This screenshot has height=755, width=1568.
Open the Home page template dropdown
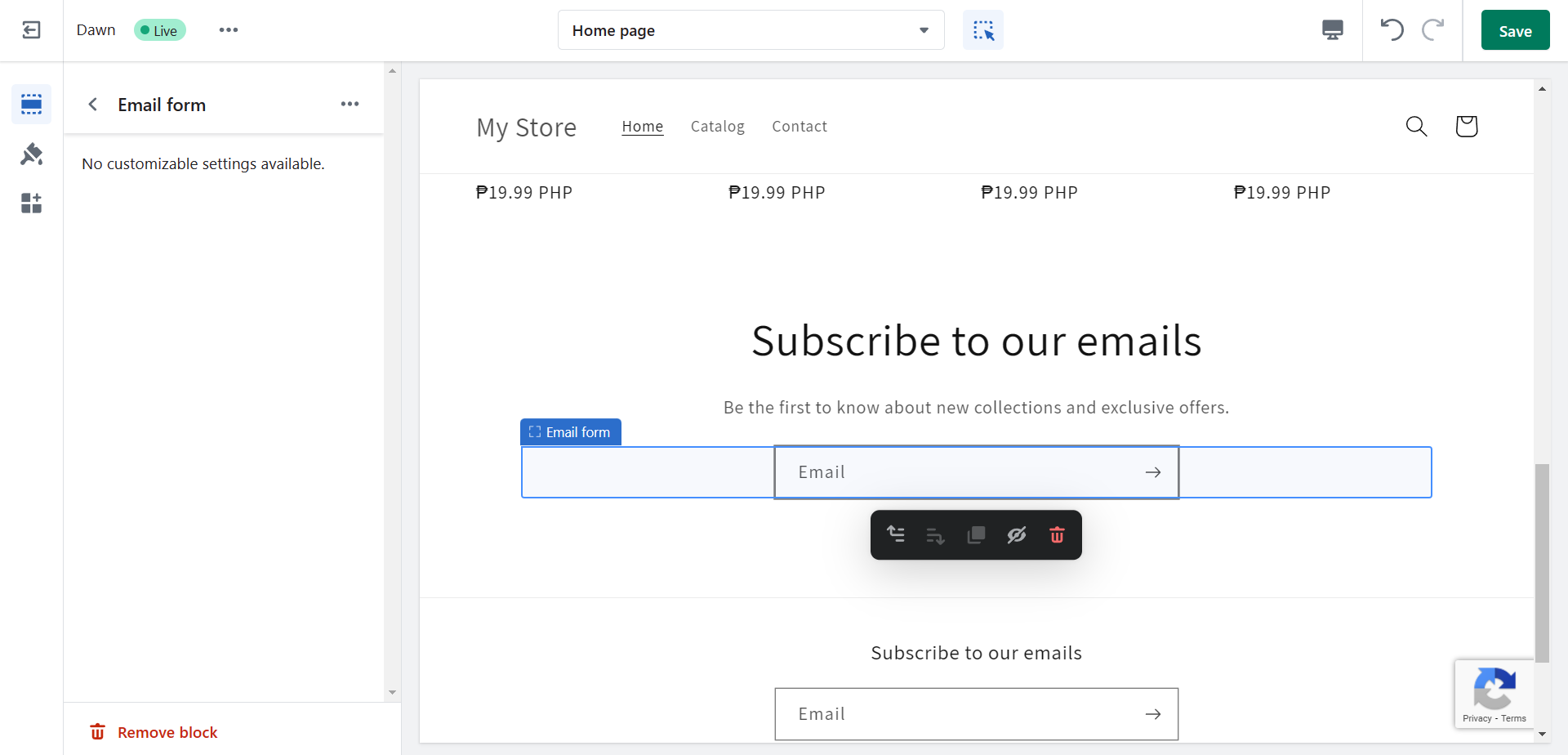pos(751,30)
